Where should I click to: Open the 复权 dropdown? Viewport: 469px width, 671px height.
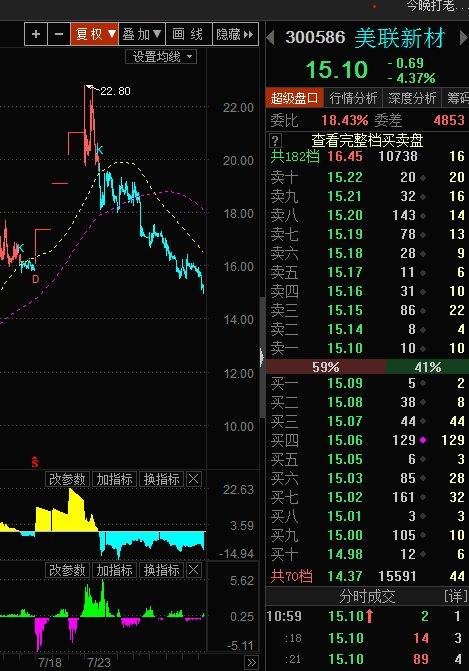94,34
